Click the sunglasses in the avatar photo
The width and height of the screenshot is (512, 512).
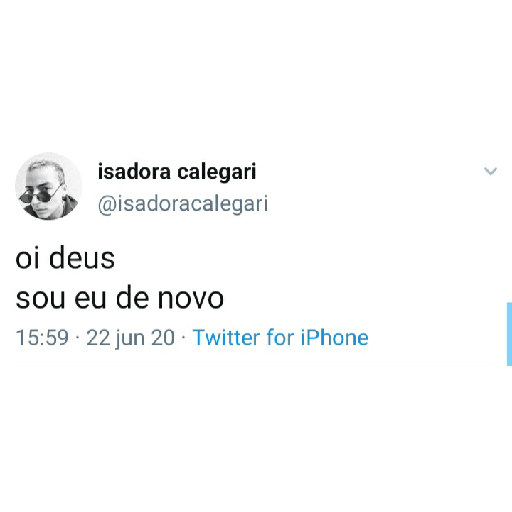click(39, 195)
